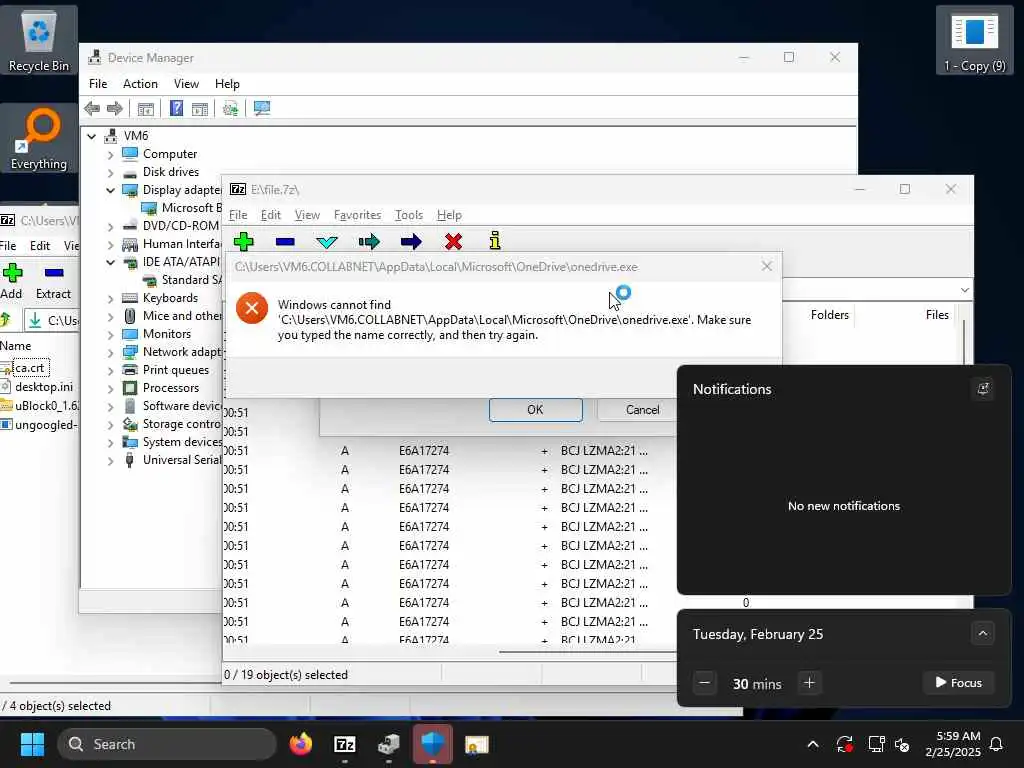Click the Info yellow icon in 7-Zip toolbar
Viewport: 1024px width, 768px height.
tap(495, 241)
